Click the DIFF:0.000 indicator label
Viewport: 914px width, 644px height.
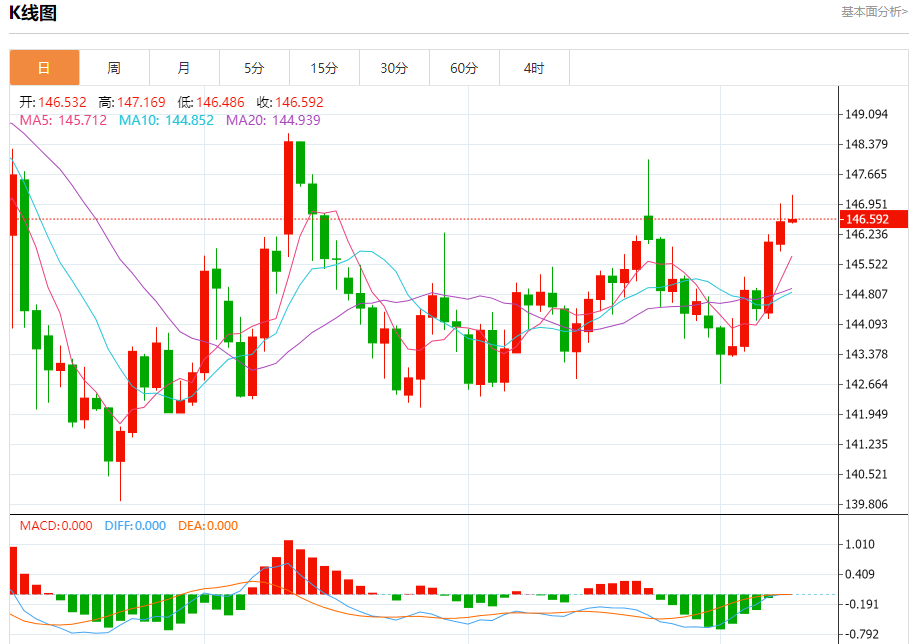(135, 526)
